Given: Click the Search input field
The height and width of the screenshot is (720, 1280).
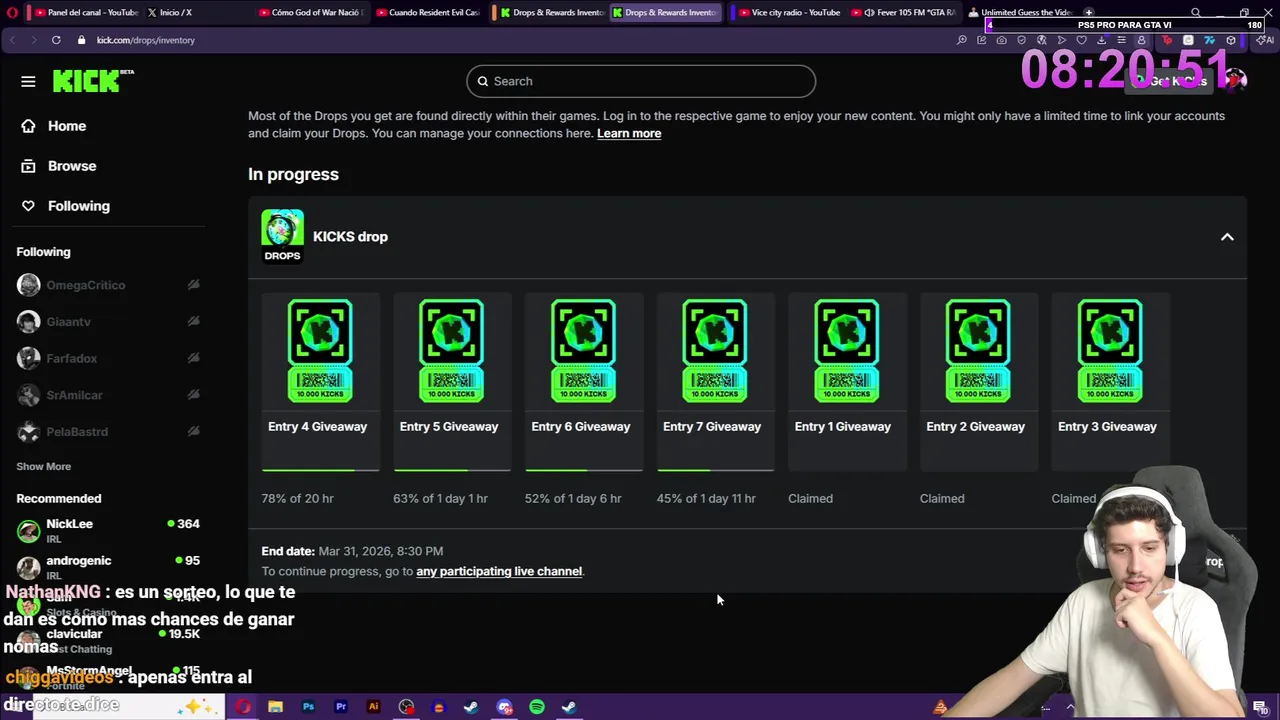Looking at the screenshot, I should point(641,81).
